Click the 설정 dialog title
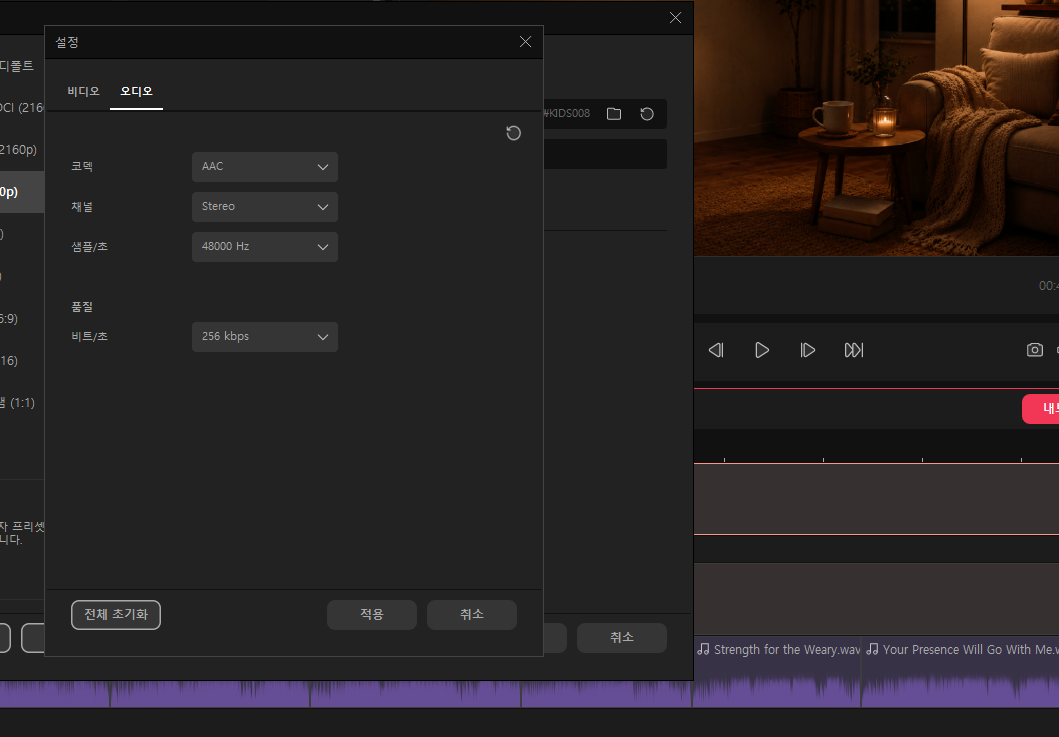 coord(67,43)
